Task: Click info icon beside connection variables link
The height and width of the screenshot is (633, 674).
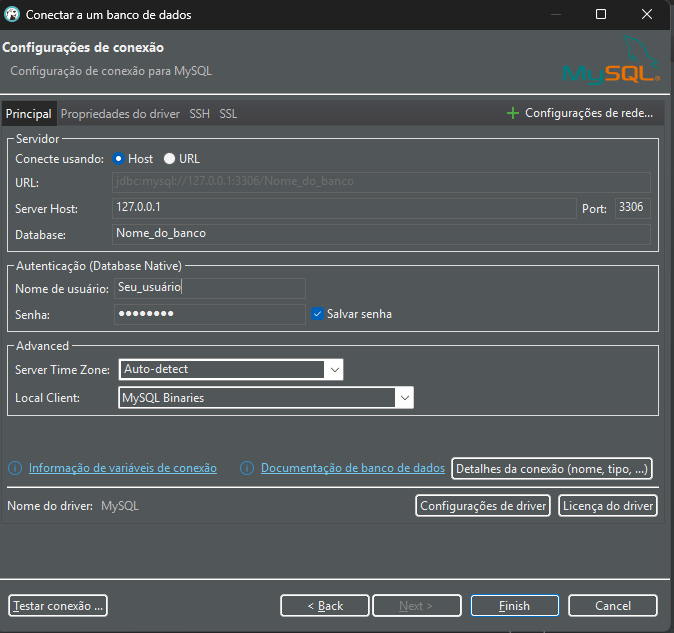Action: click(15, 468)
